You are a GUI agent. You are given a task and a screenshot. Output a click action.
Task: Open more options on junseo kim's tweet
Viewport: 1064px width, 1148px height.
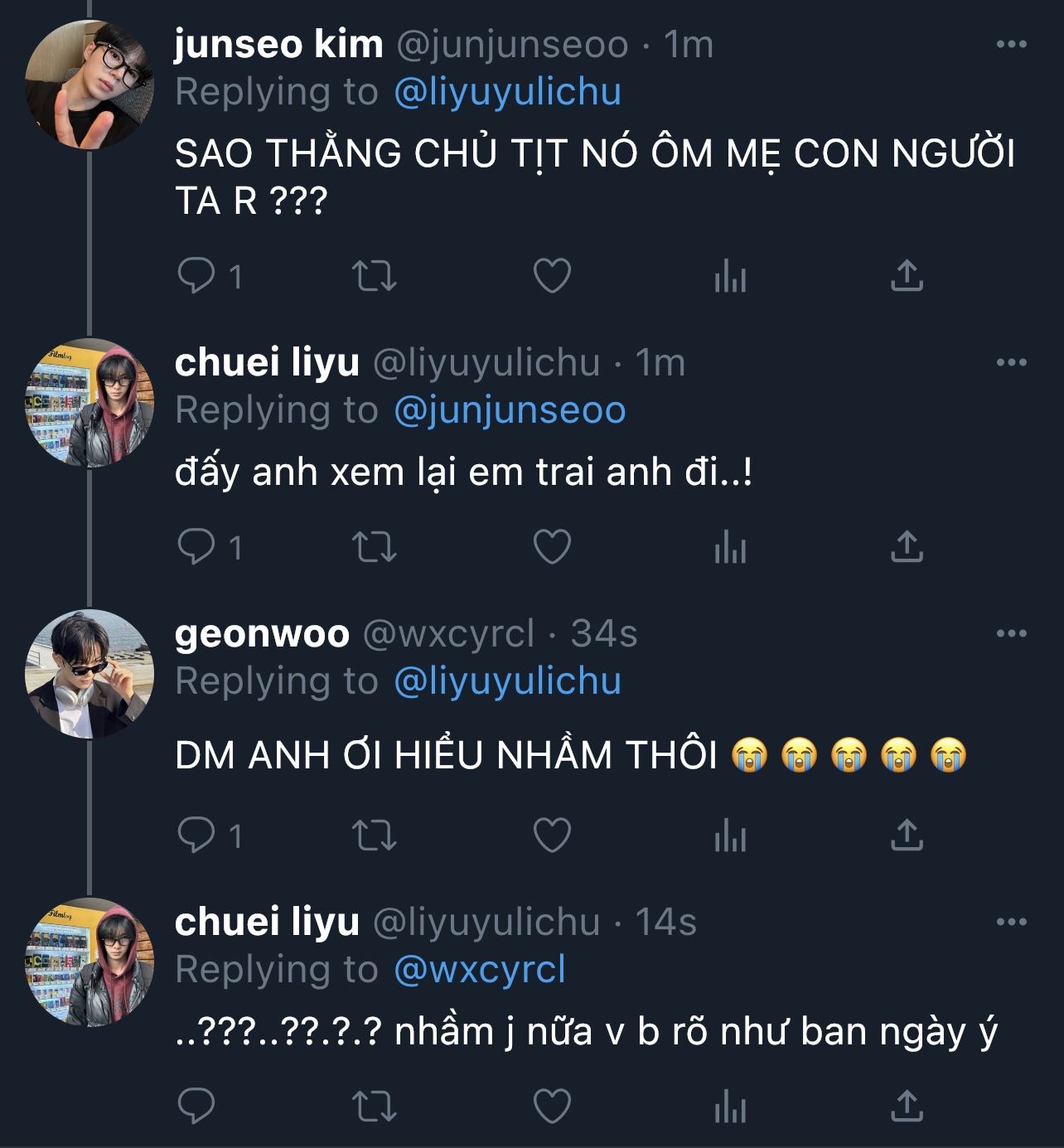click(x=1011, y=45)
